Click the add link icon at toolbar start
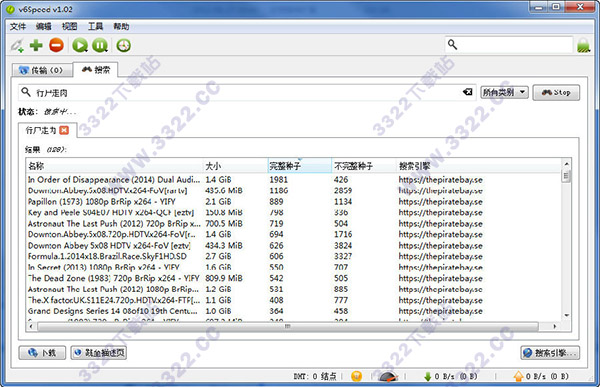Screen dimensions: 600x387 17,45
